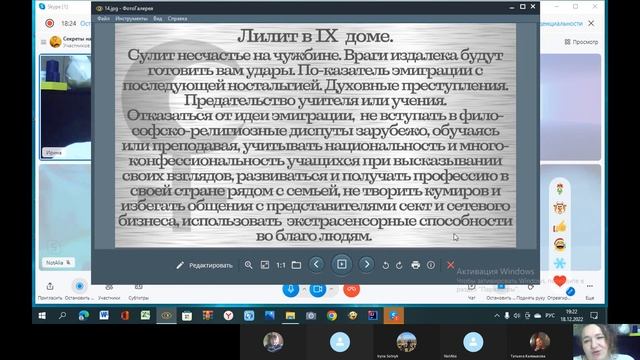The height and width of the screenshot is (360, 640).
Task: Open the Участники participants panel
Action: (109, 291)
